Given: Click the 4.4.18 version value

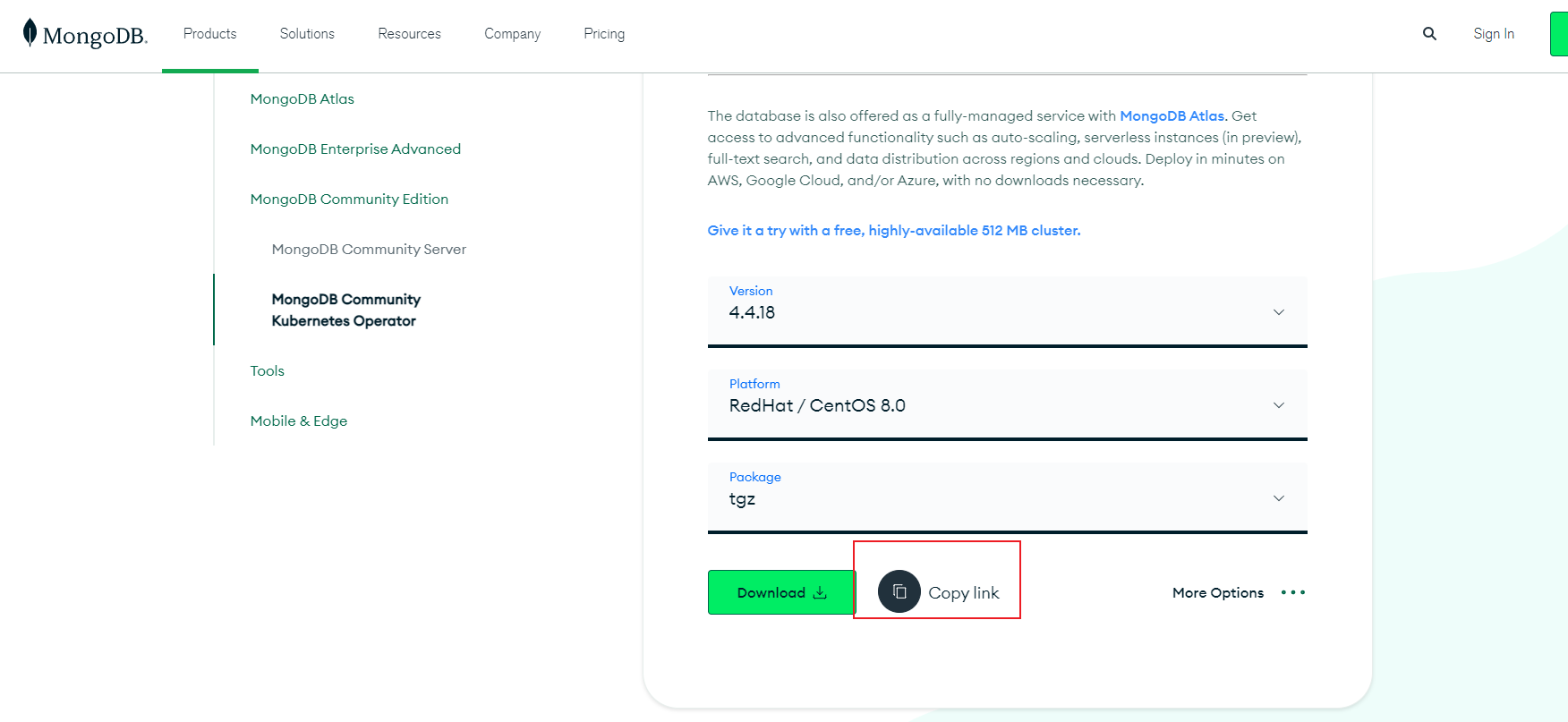Looking at the screenshot, I should coord(752,312).
